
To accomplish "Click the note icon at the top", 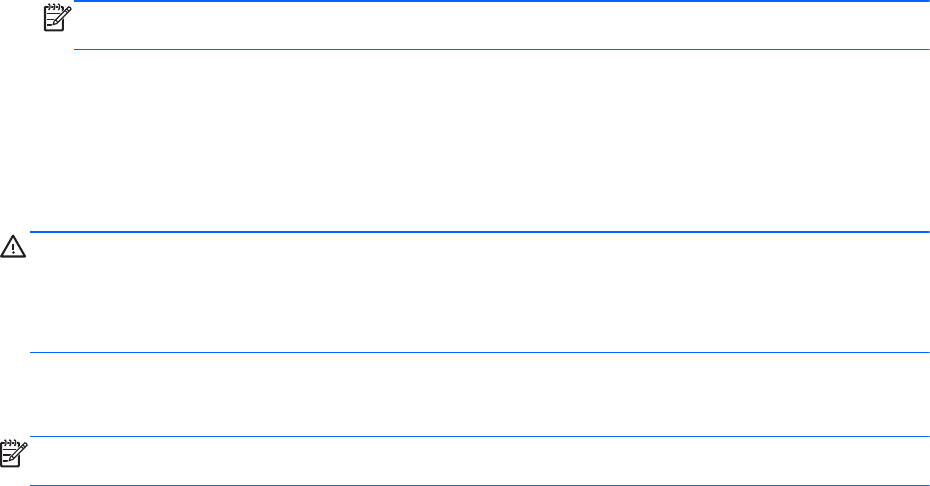I will point(52,17).
